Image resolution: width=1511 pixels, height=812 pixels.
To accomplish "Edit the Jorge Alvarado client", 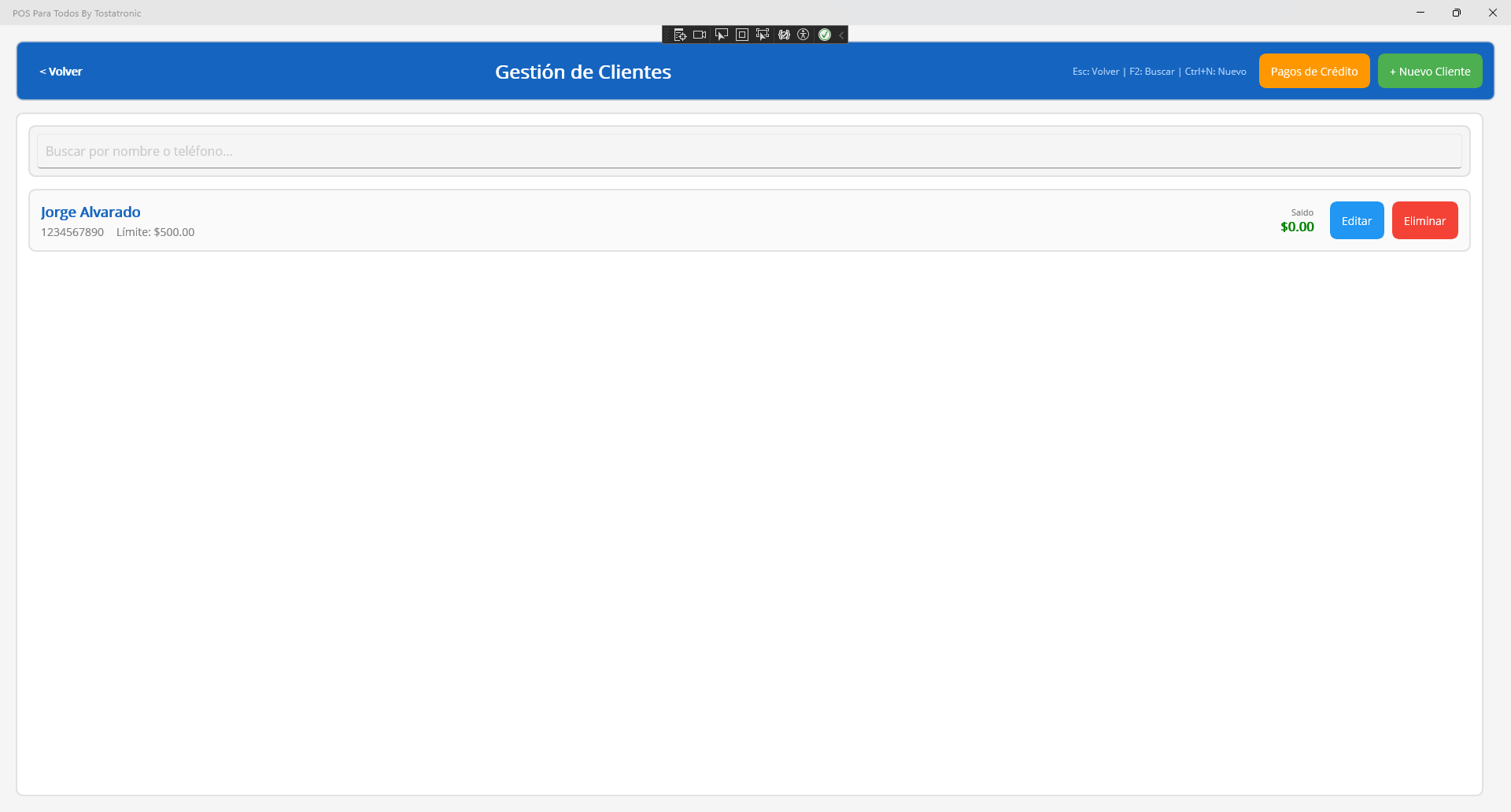I will [1356, 221].
